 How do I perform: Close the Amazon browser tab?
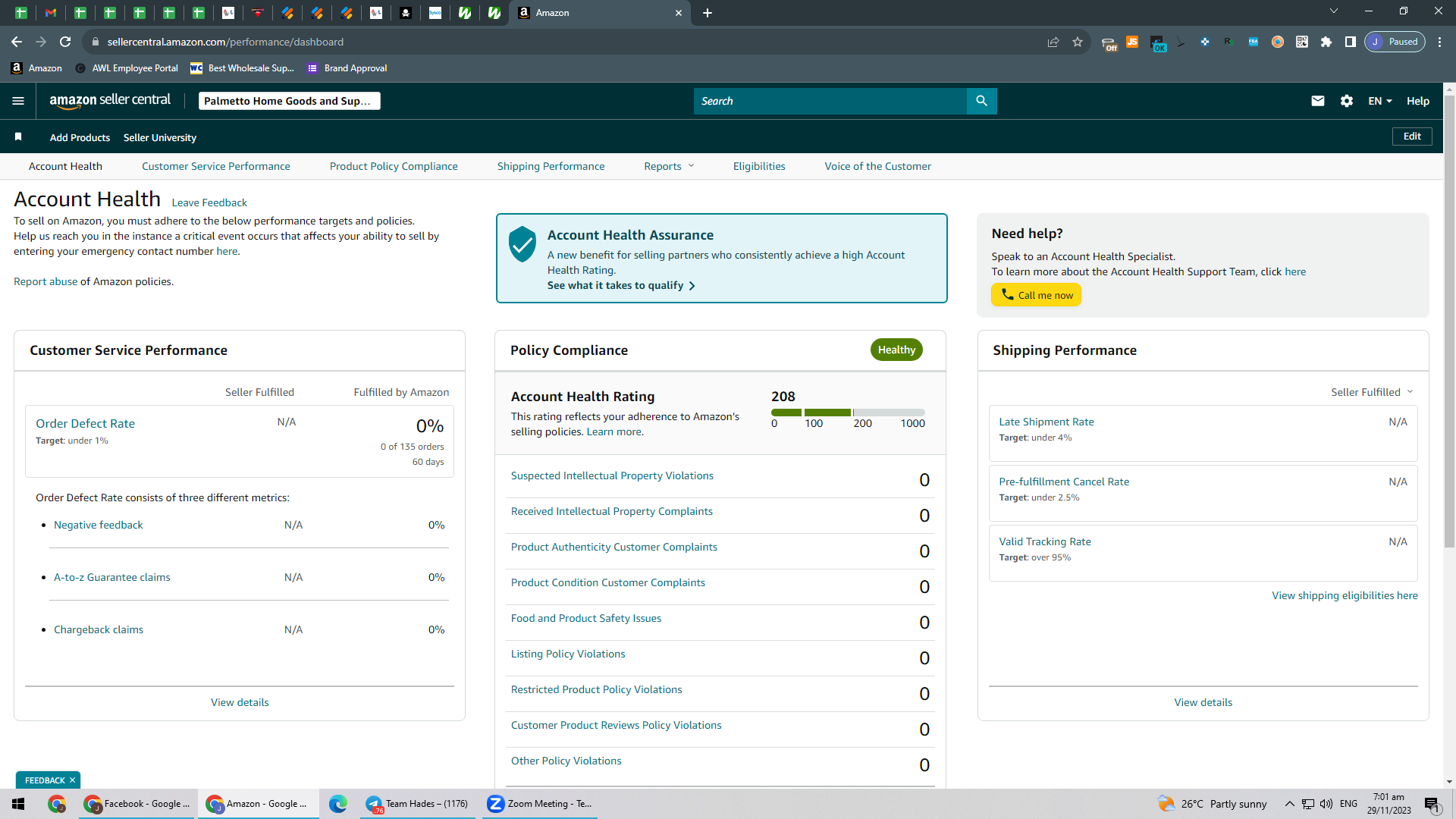tap(679, 13)
